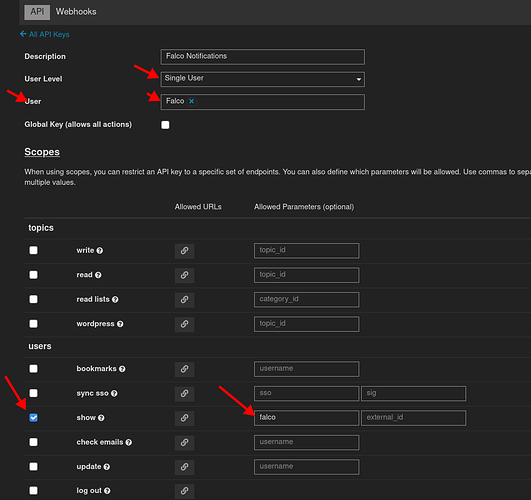Show allowed URLs for users bookmarks

click(184, 369)
